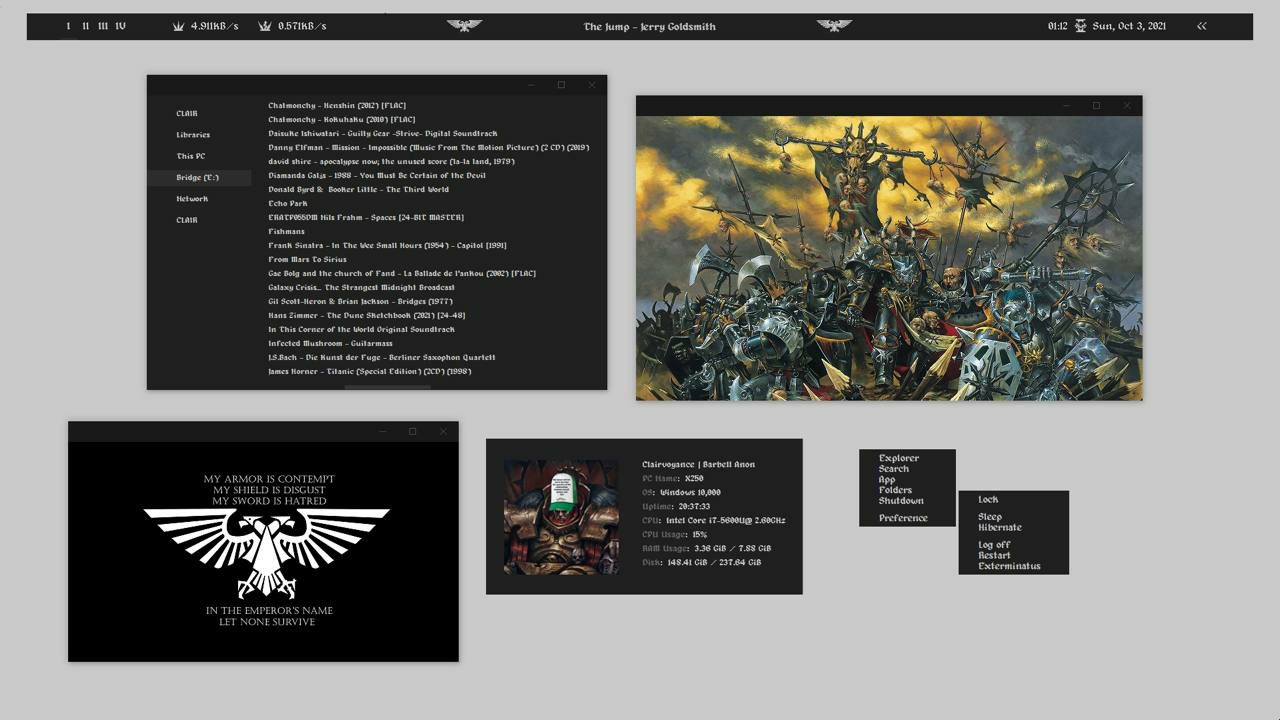The width and height of the screenshot is (1280, 720).
Task: Click the Chaos warriors artwork image
Action: (x=889, y=258)
